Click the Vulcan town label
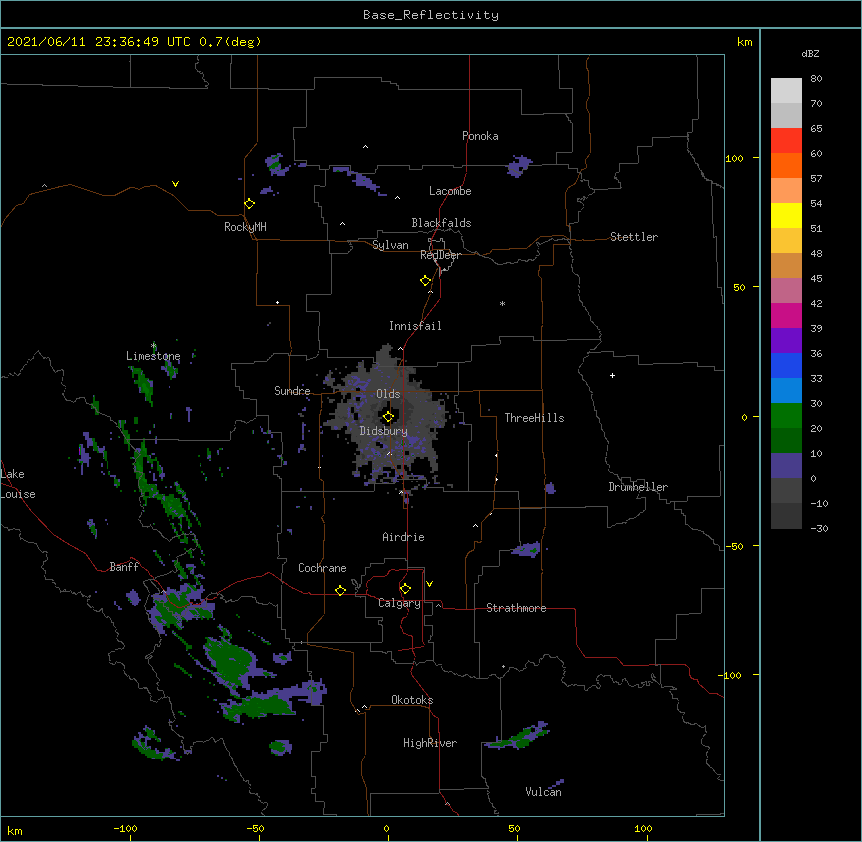Screen dimensions: 862x842 pyautogui.click(x=543, y=792)
